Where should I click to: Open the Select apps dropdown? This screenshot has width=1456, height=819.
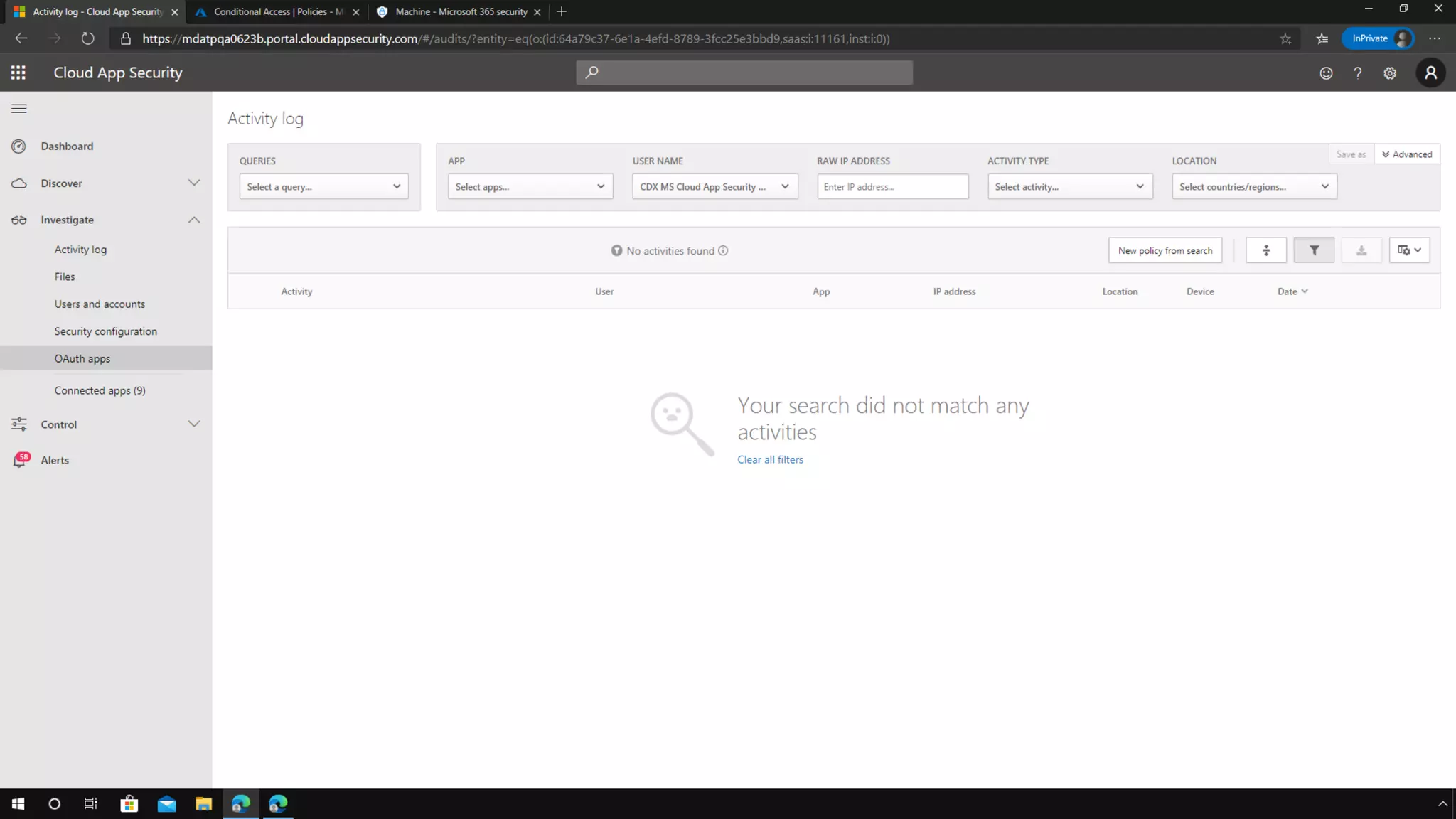[x=530, y=187]
